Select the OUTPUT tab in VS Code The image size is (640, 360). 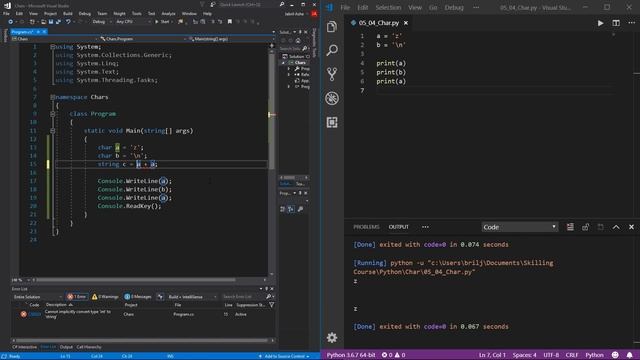point(398,227)
